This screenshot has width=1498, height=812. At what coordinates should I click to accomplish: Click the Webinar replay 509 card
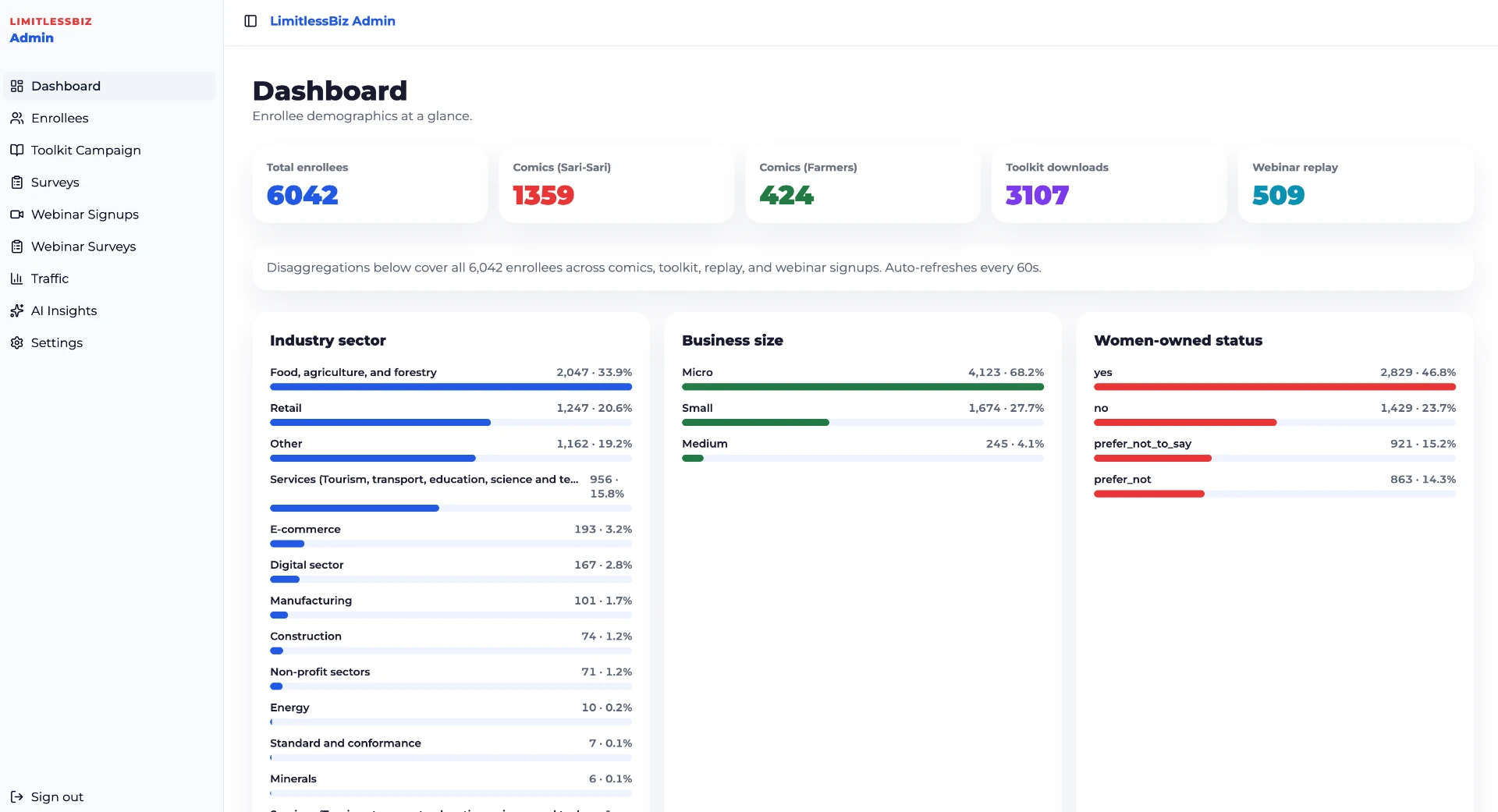pyautogui.click(x=1356, y=185)
